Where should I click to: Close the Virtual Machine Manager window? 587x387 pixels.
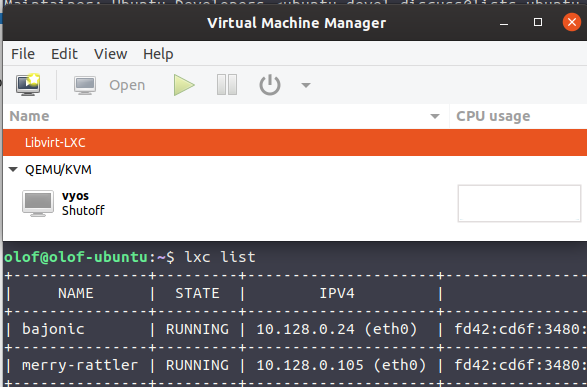pyautogui.click(x=572, y=22)
